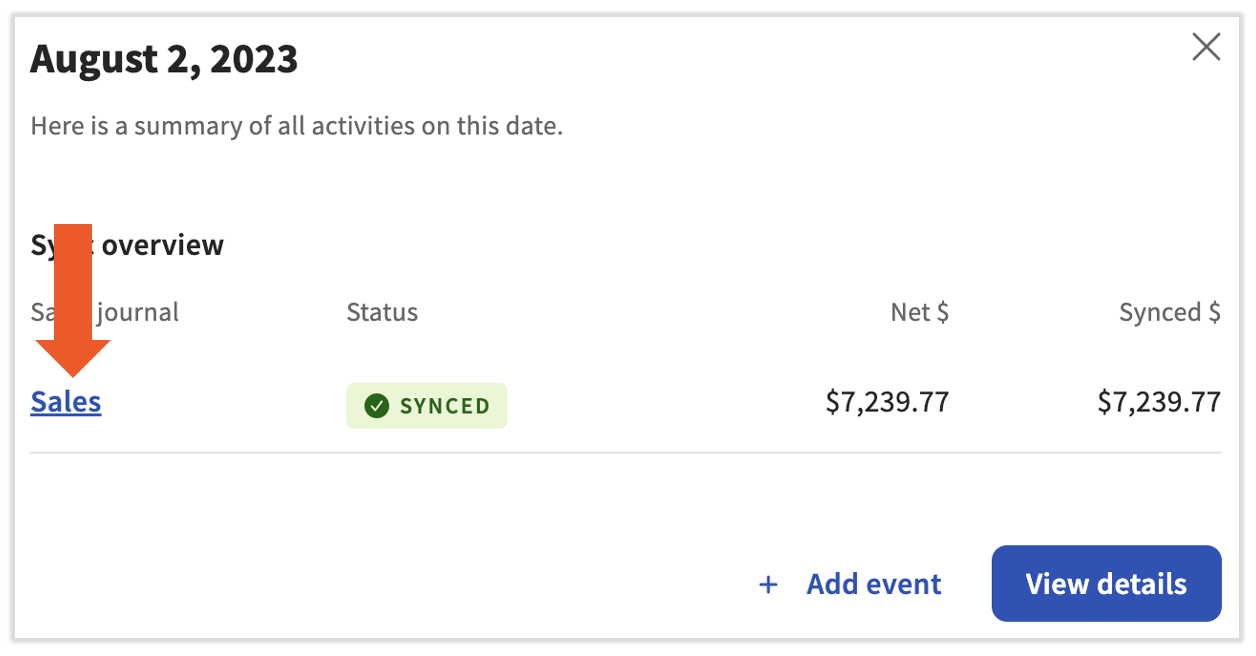This screenshot has height=656, width=1256.
Task: Click the Synced $ column header
Action: point(1169,312)
